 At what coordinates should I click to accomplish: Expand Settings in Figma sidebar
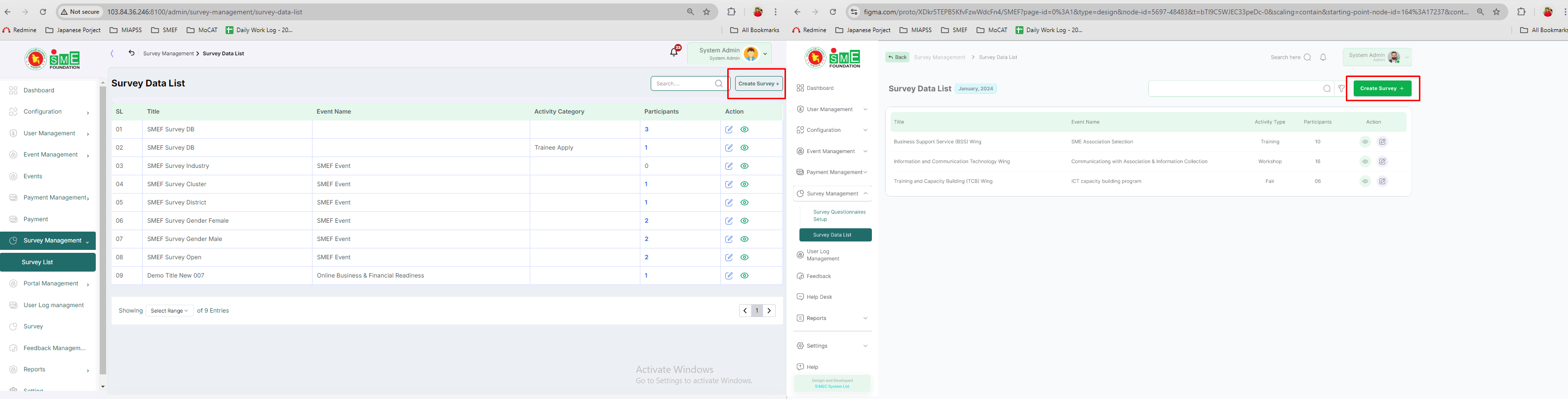[865, 346]
